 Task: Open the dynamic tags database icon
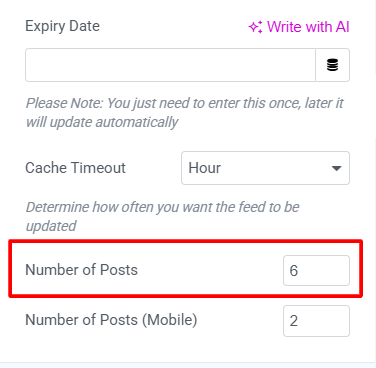pos(332,65)
